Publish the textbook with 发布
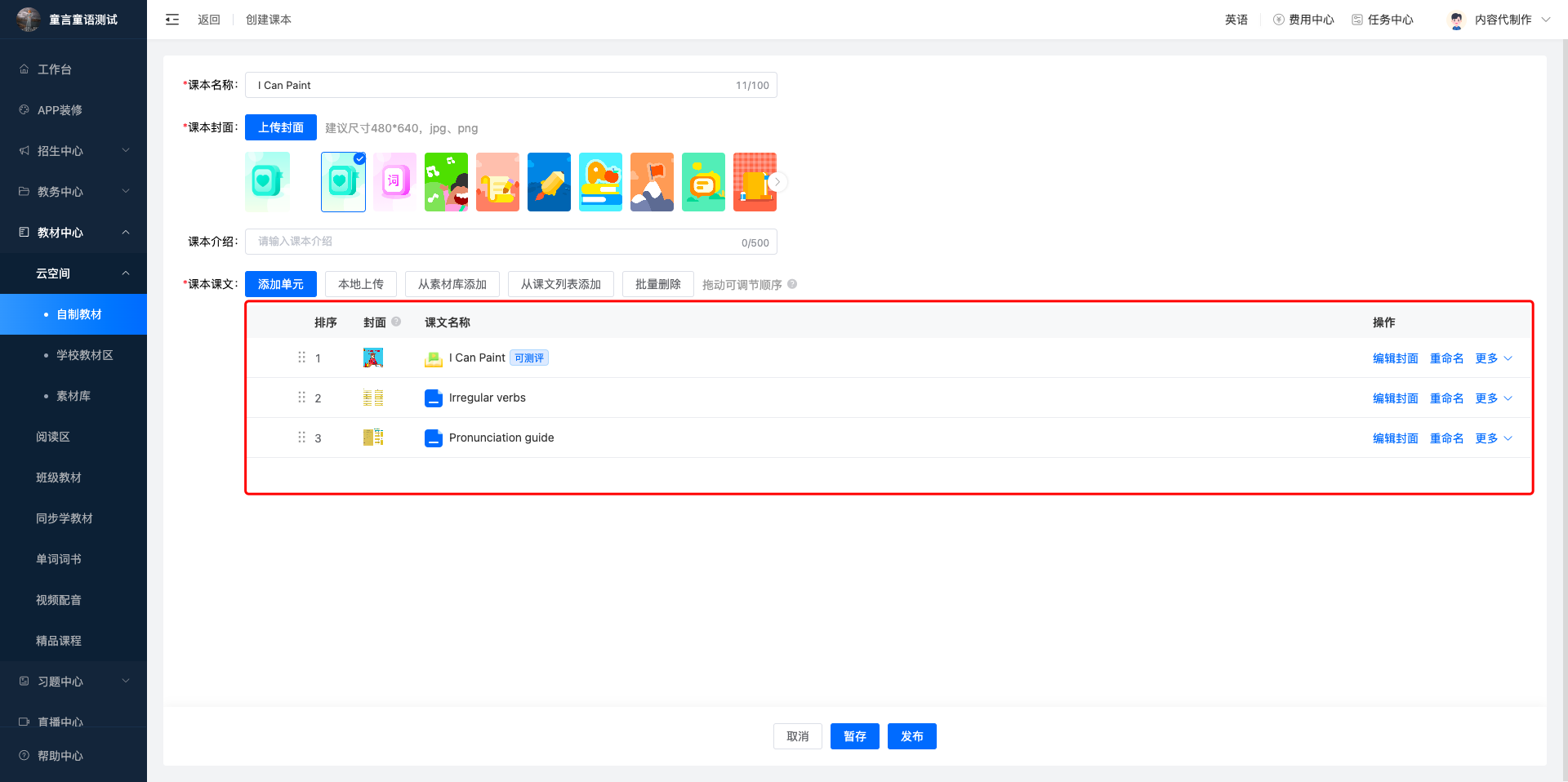The height and width of the screenshot is (782, 1568). tap(912, 735)
